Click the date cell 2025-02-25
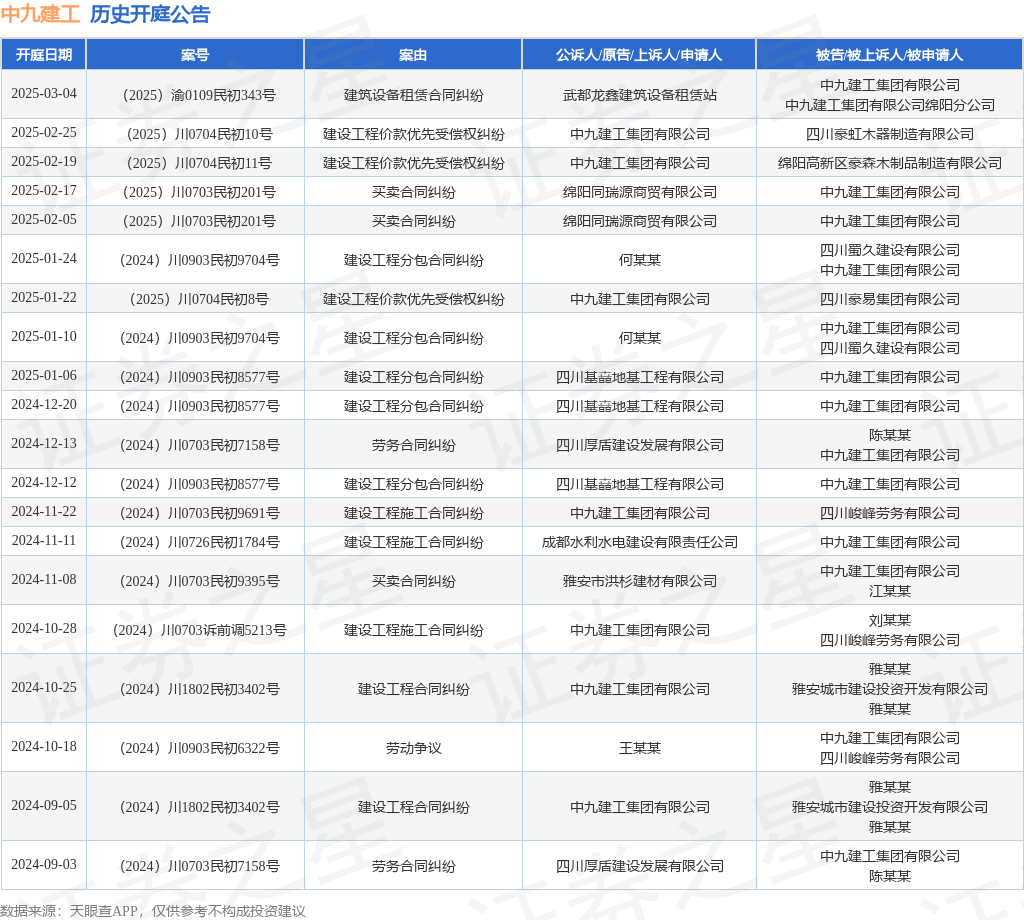Viewport: 1024px width, 920px height. click(x=44, y=133)
